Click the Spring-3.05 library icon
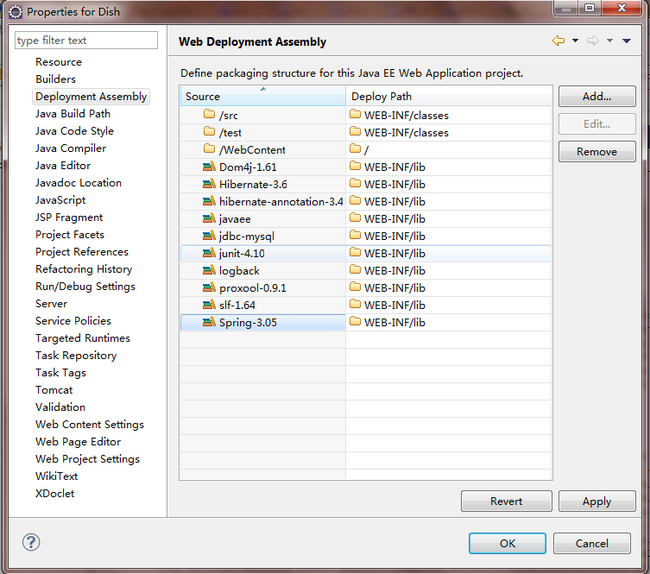 click(x=209, y=322)
